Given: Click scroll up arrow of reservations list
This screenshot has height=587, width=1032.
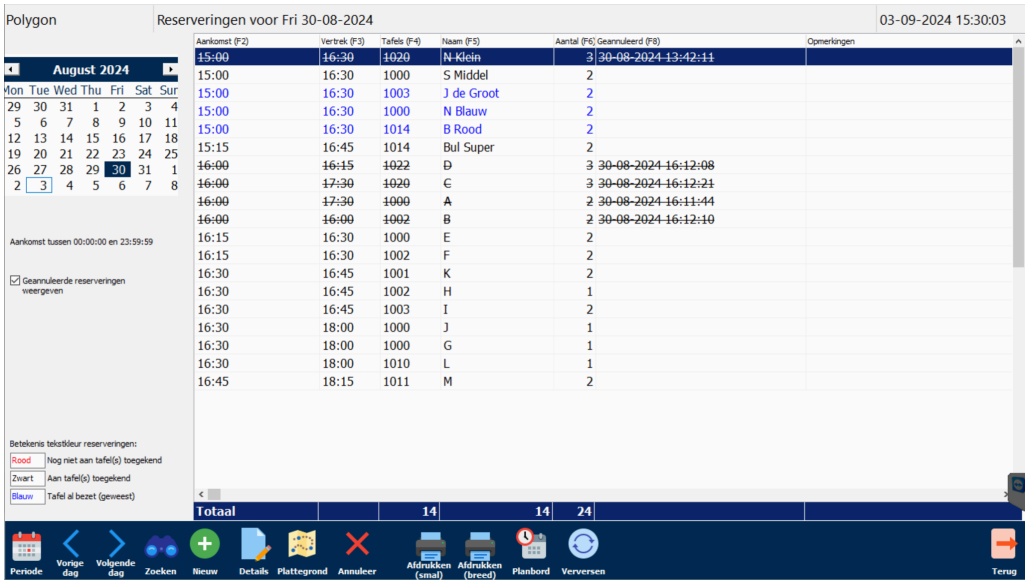Looking at the screenshot, I should click(x=1019, y=41).
